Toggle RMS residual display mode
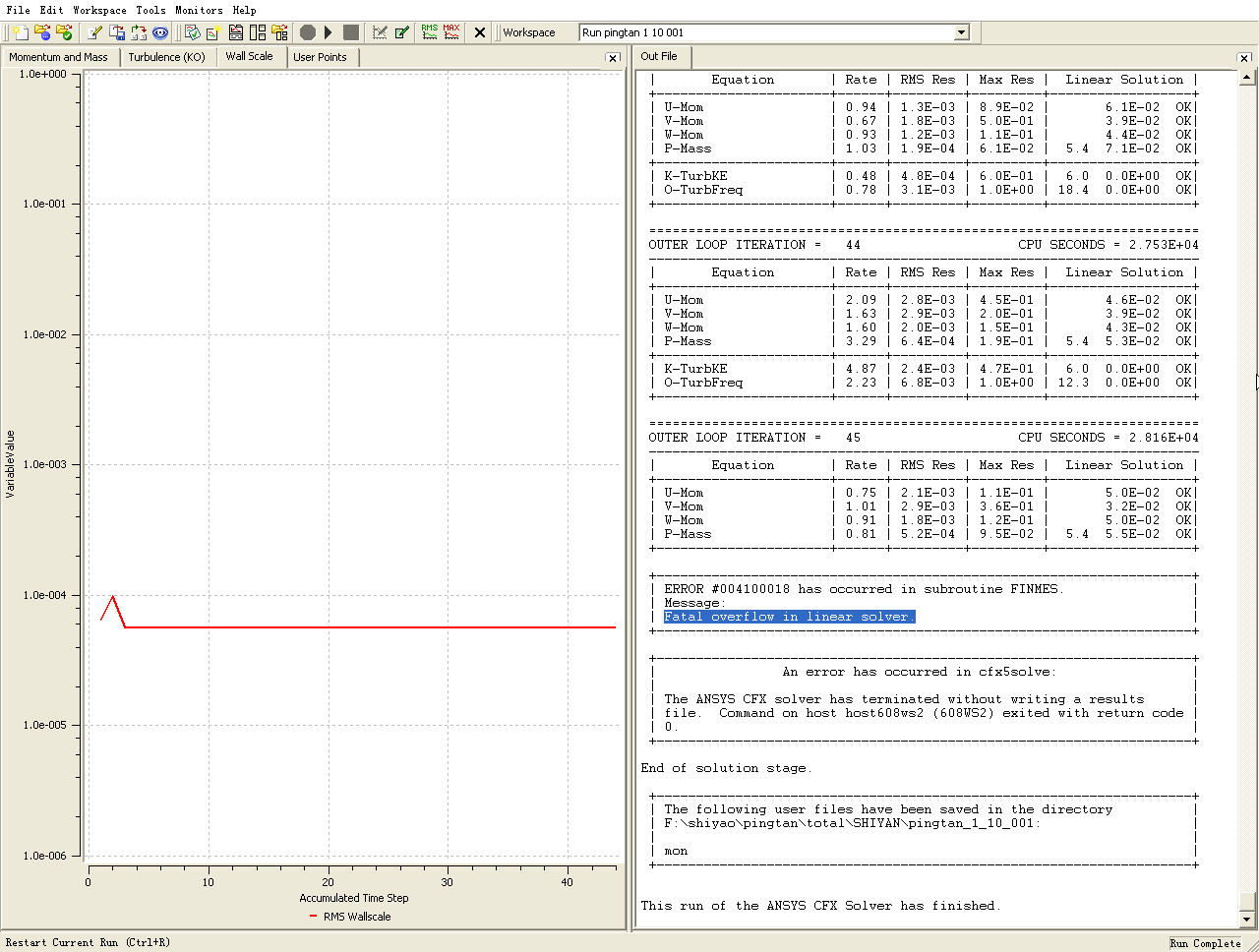This screenshot has height=952, width=1259. (430, 32)
